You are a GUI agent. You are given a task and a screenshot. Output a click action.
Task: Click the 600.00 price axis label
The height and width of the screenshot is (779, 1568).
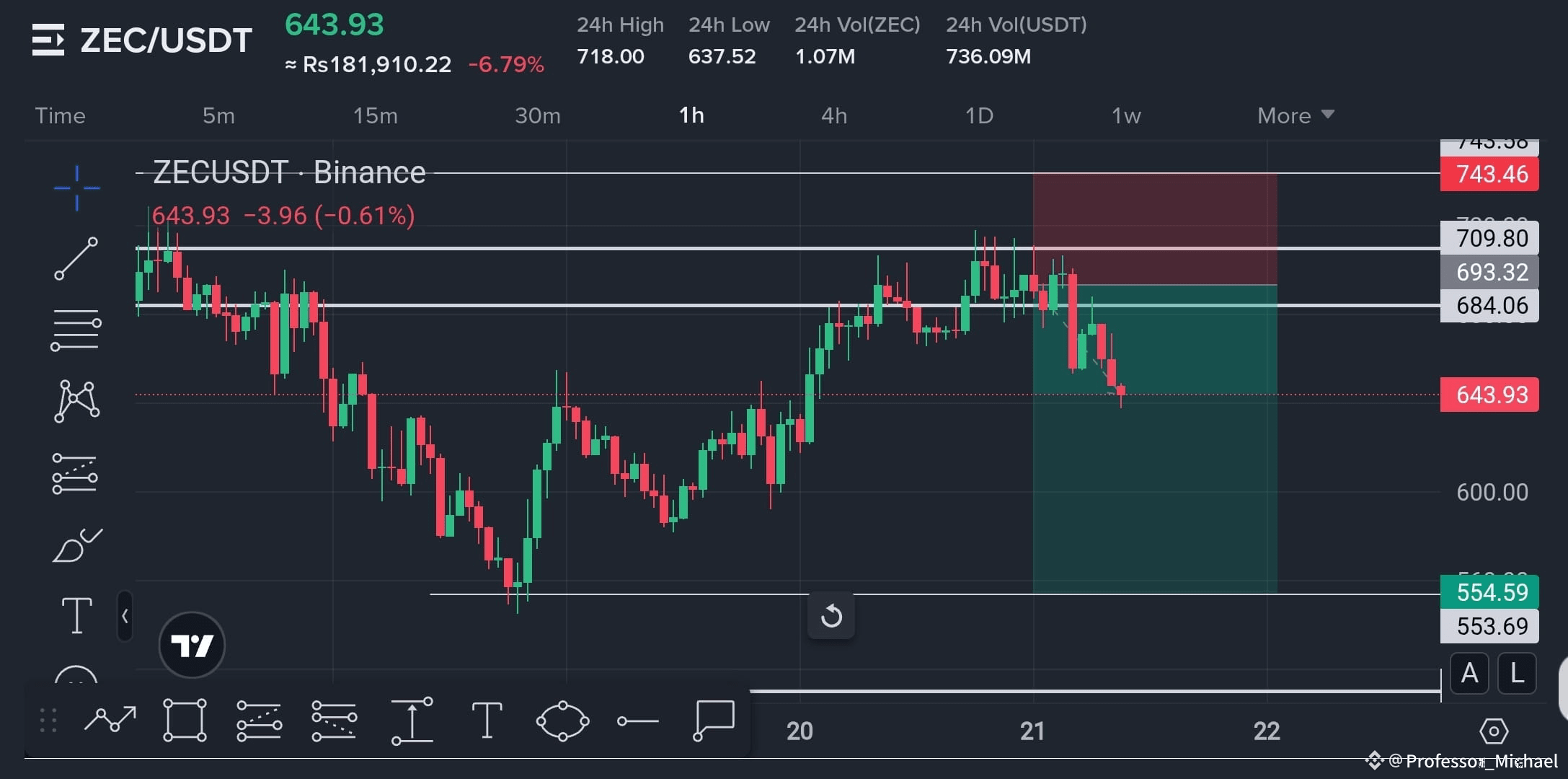(1492, 493)
